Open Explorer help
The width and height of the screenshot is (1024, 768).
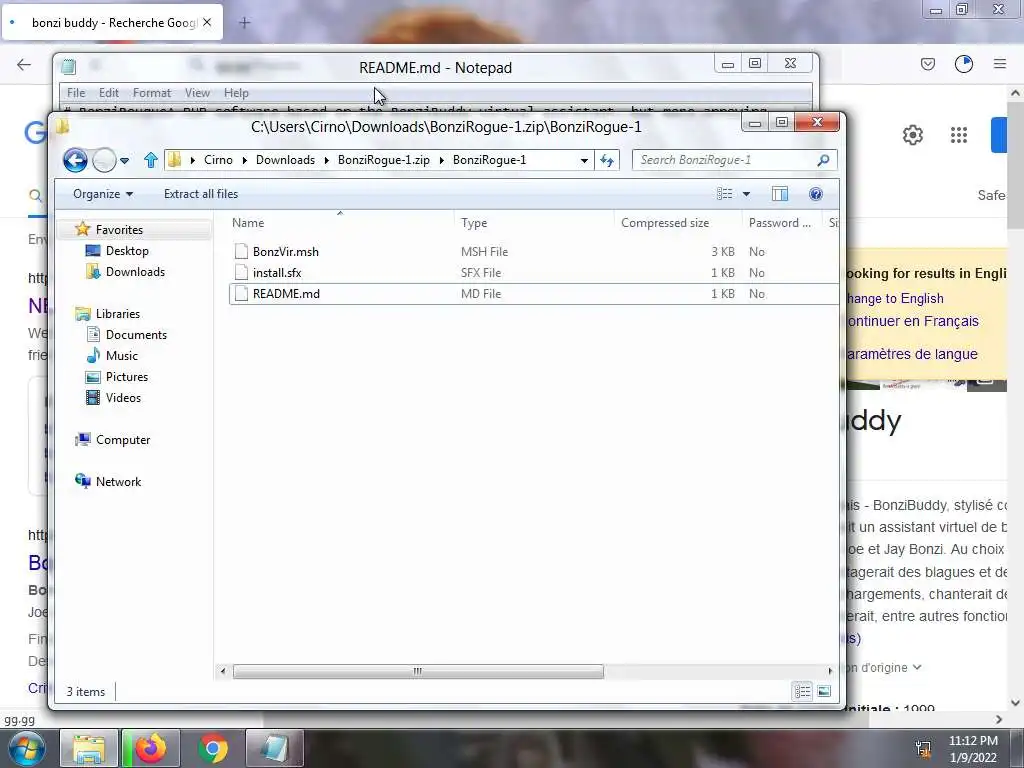tap(815, 194)
